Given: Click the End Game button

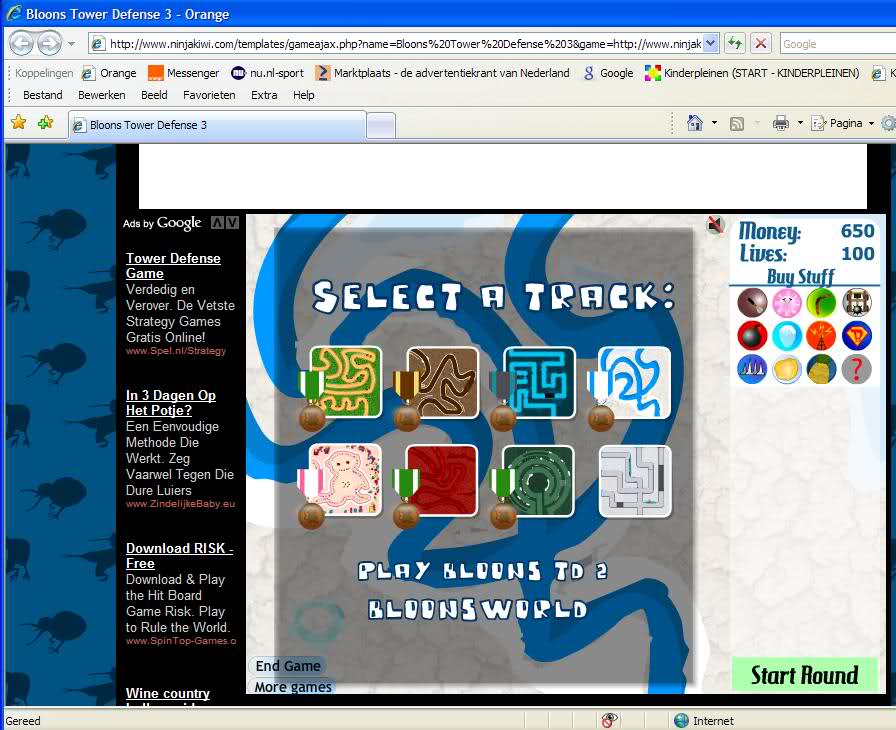Looking at the screenshot, I should coord(288,666).
